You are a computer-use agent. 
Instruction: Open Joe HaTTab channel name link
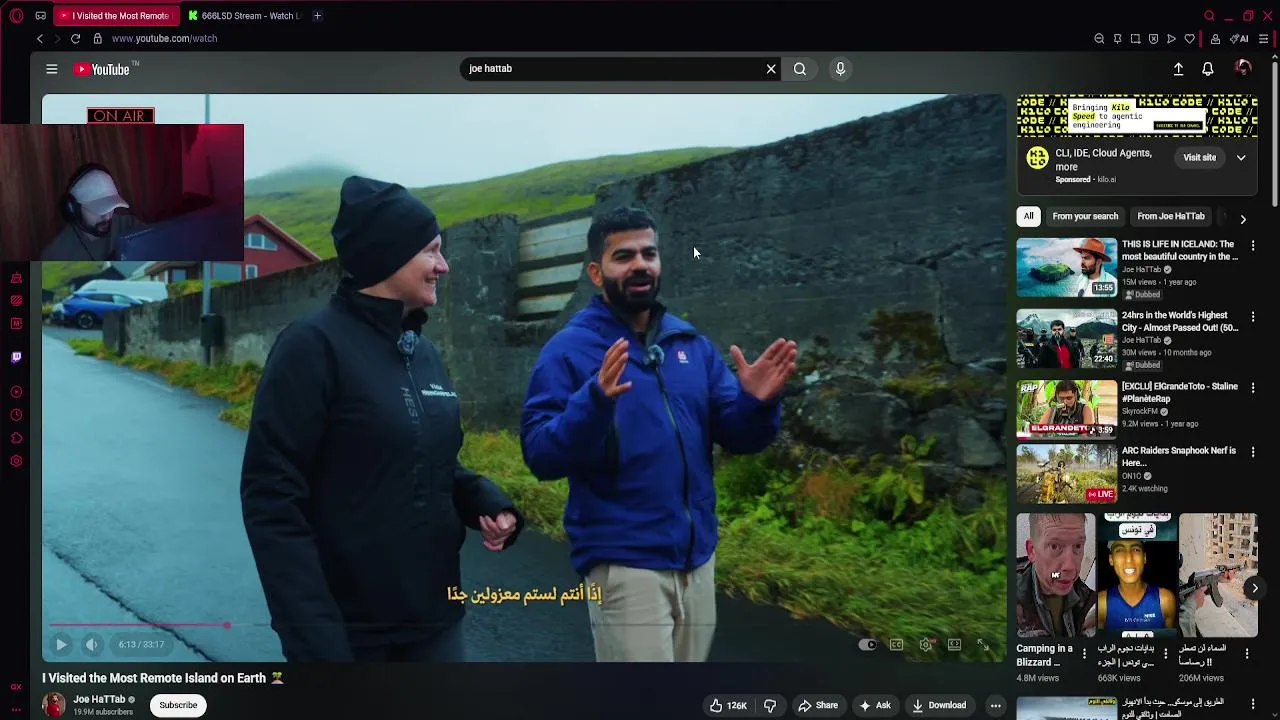click(x=99, y=700)
